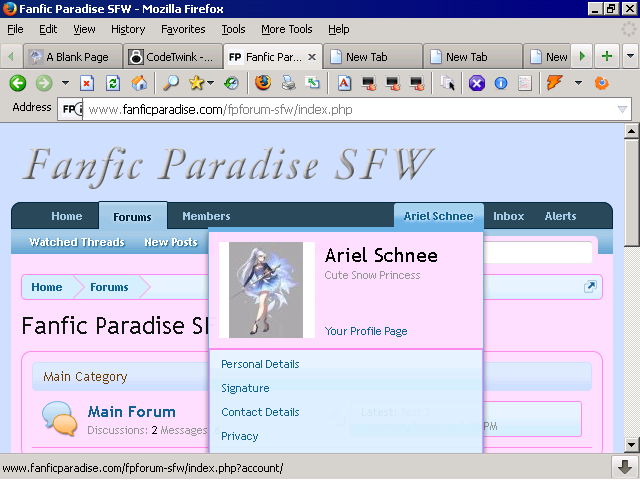This screenshot has width=640, height=480.
Task: Open Signature in account menu
Action: coord(245,388)
